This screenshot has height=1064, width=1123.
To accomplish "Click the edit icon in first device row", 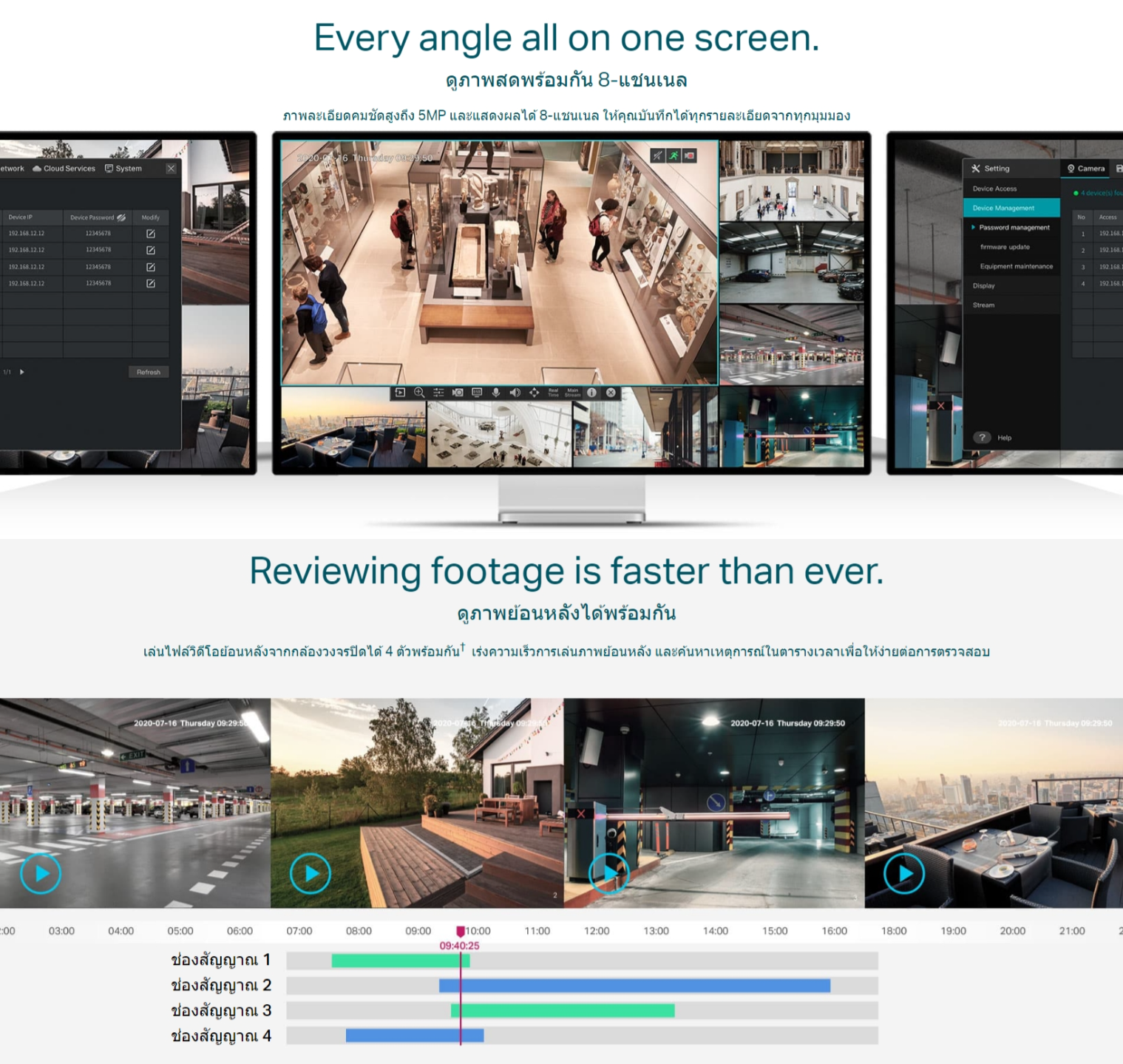I will [x=151, y=234].
